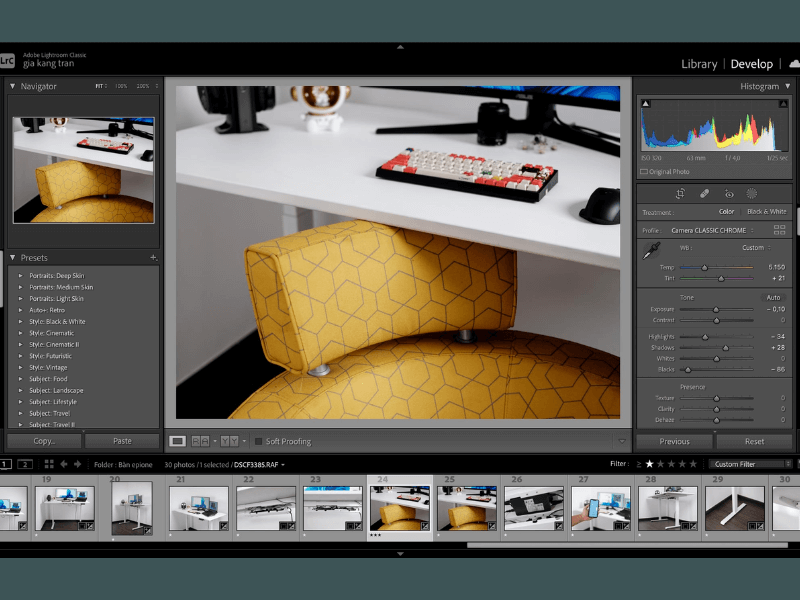
Task: Select the Crop Overlay tool
Action: point(680,193)
